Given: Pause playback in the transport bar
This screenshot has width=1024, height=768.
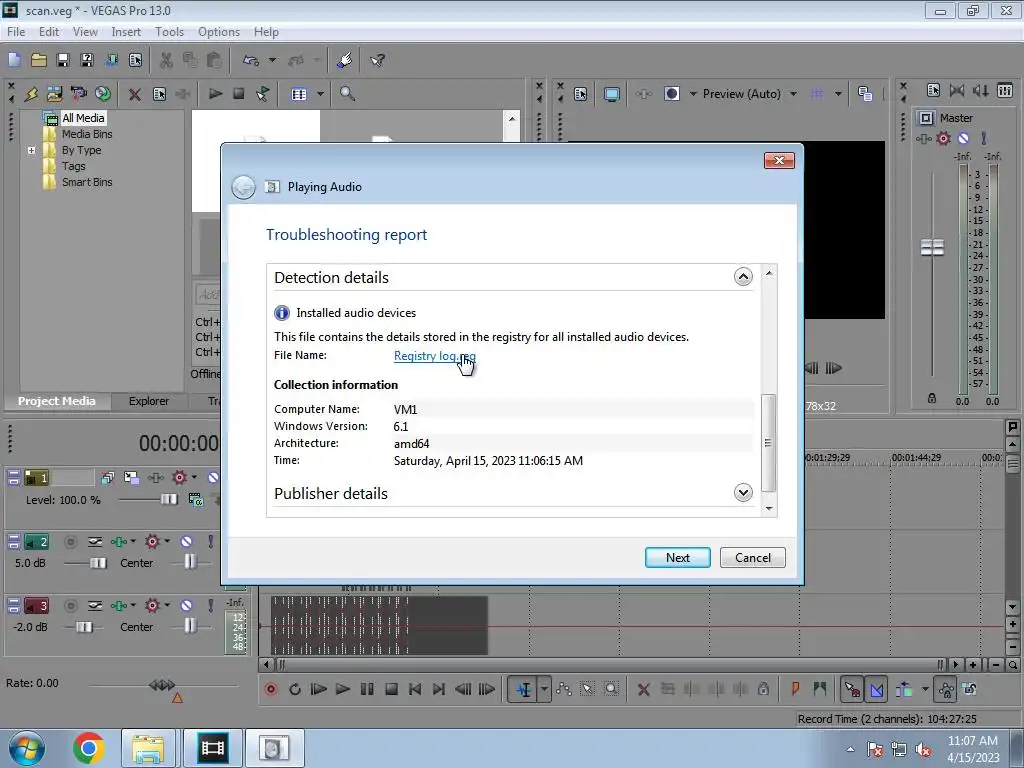Looking at the screenshot, I should click(367, 689).
